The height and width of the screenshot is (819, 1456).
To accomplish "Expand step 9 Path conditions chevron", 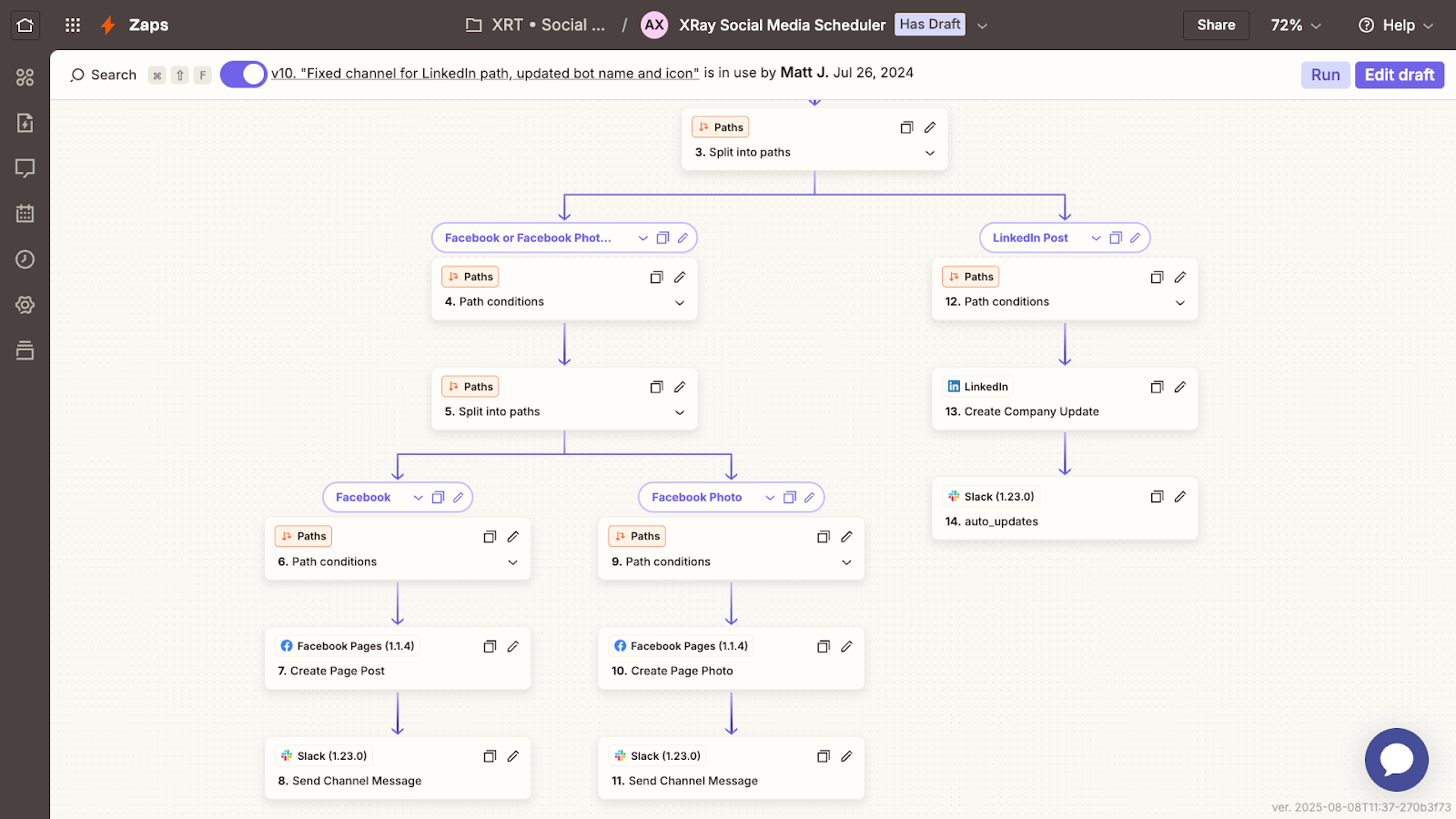I will pos(846,562).
